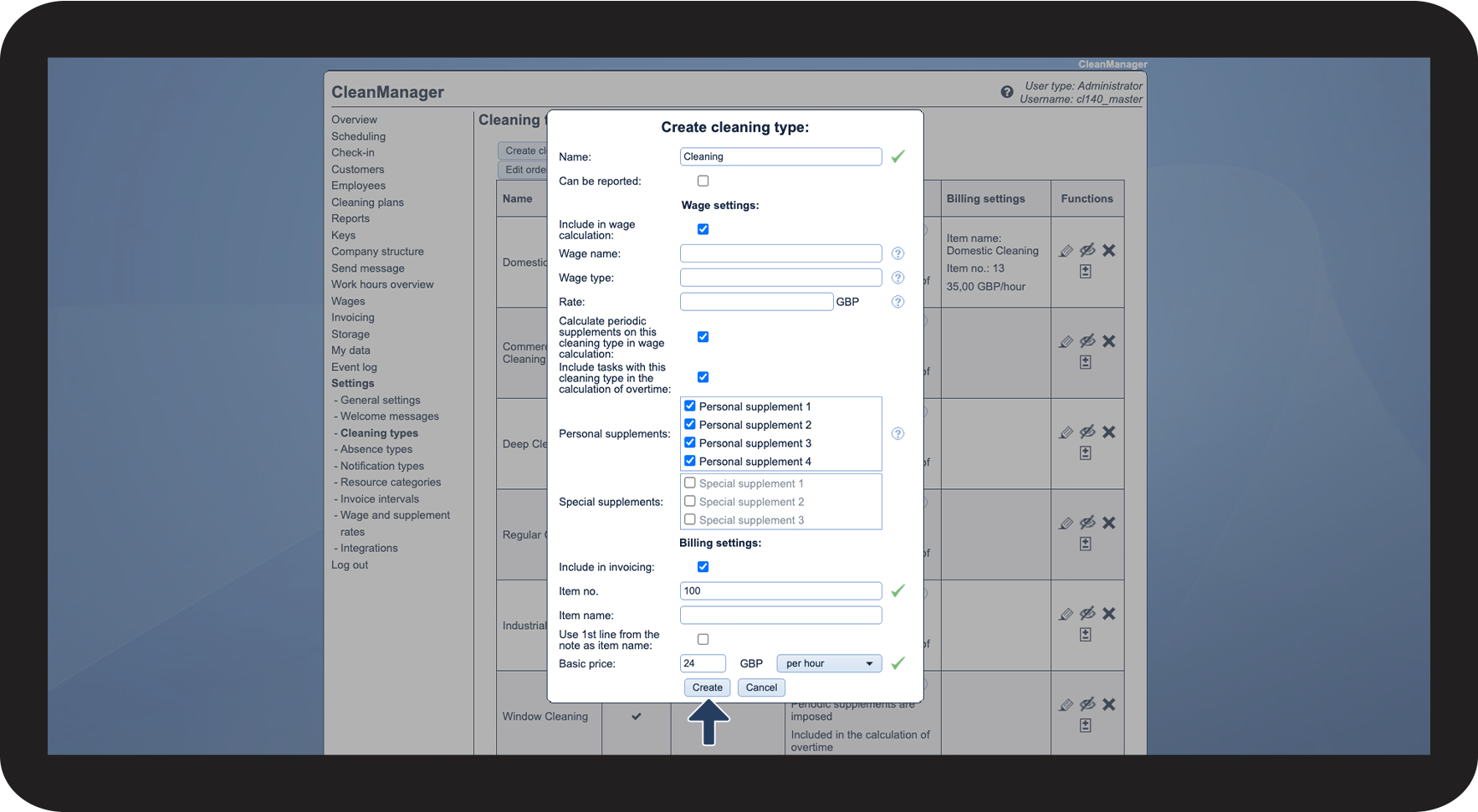
Task: Hide Deep Cleaning row via crossed-eye icon
Action: pos(1087,432)
